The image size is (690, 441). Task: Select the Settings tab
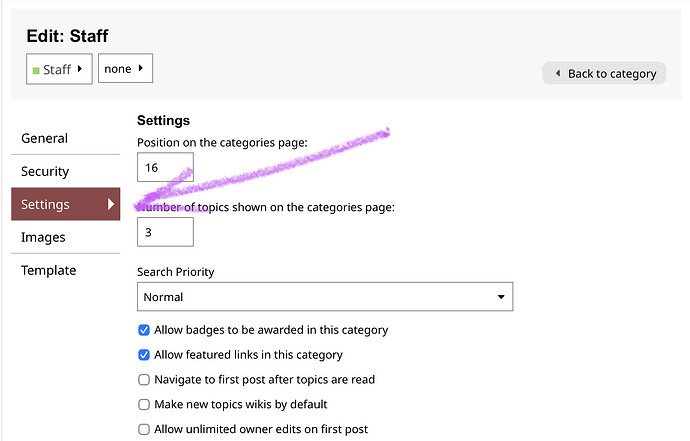coord(66,204)
